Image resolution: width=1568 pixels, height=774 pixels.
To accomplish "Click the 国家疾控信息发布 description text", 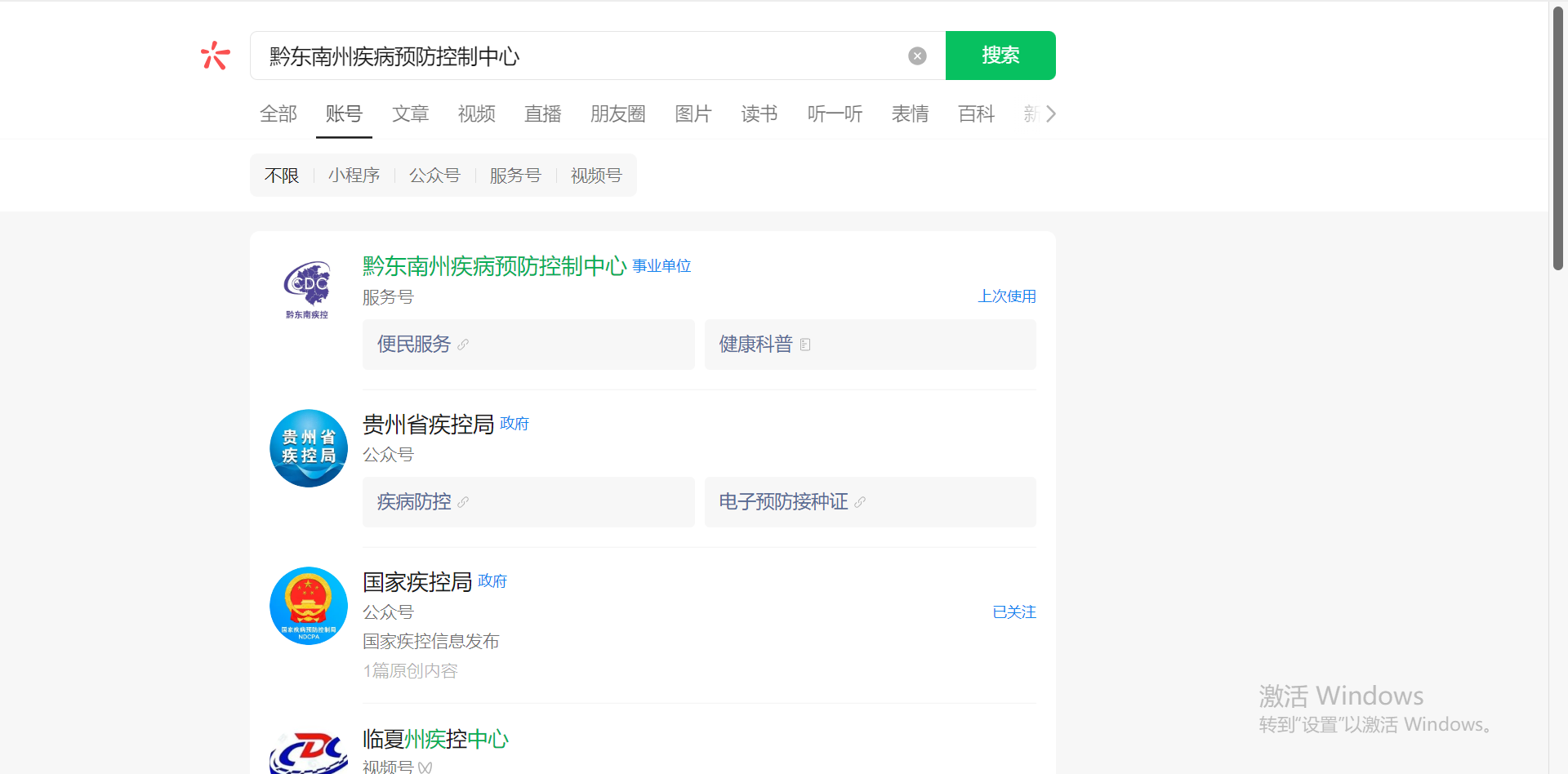I will (x=431, y=642).
